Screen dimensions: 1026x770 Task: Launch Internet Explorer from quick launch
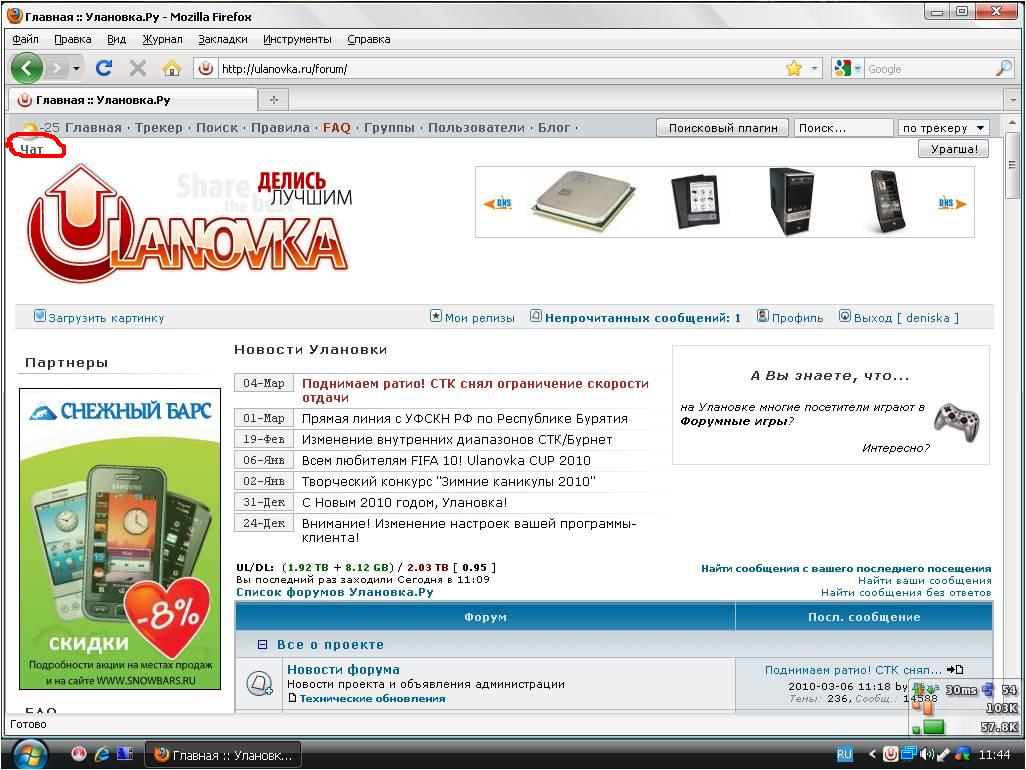pos(101,754)
